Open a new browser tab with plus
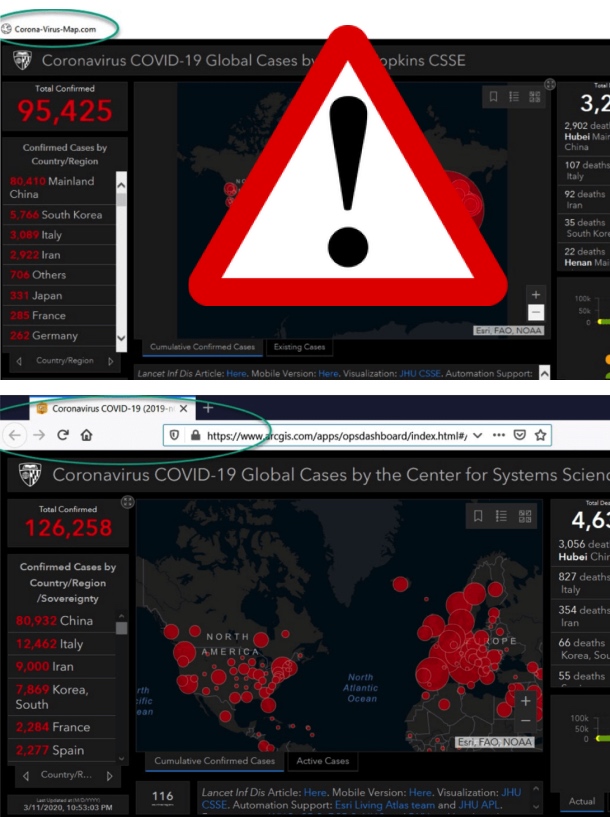Screen dimensions: 610x817 [208, 408]
